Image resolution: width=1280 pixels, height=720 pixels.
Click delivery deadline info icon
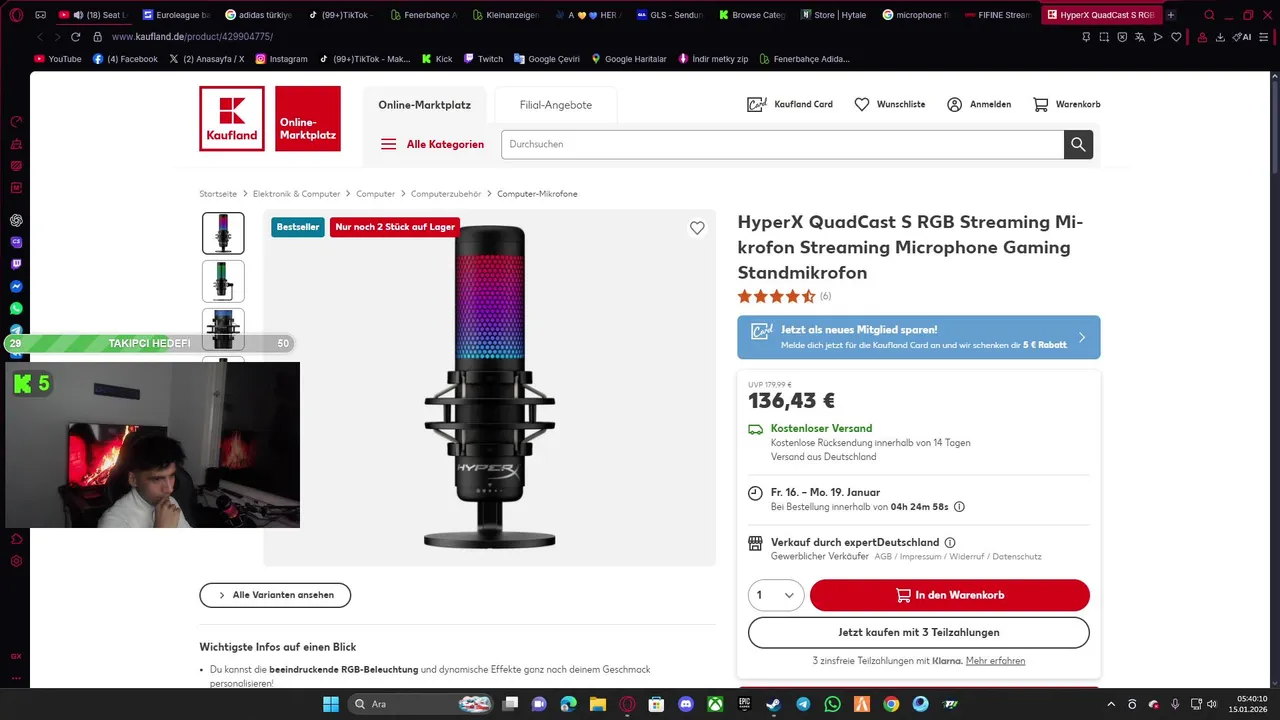pos(959,507)
